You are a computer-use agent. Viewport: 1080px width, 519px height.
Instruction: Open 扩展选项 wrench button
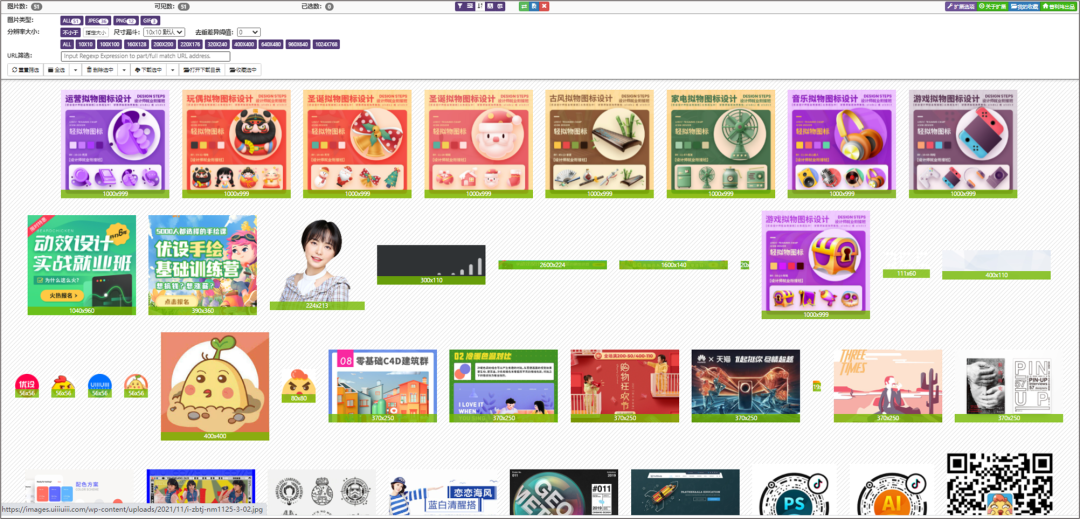(961, 6)
